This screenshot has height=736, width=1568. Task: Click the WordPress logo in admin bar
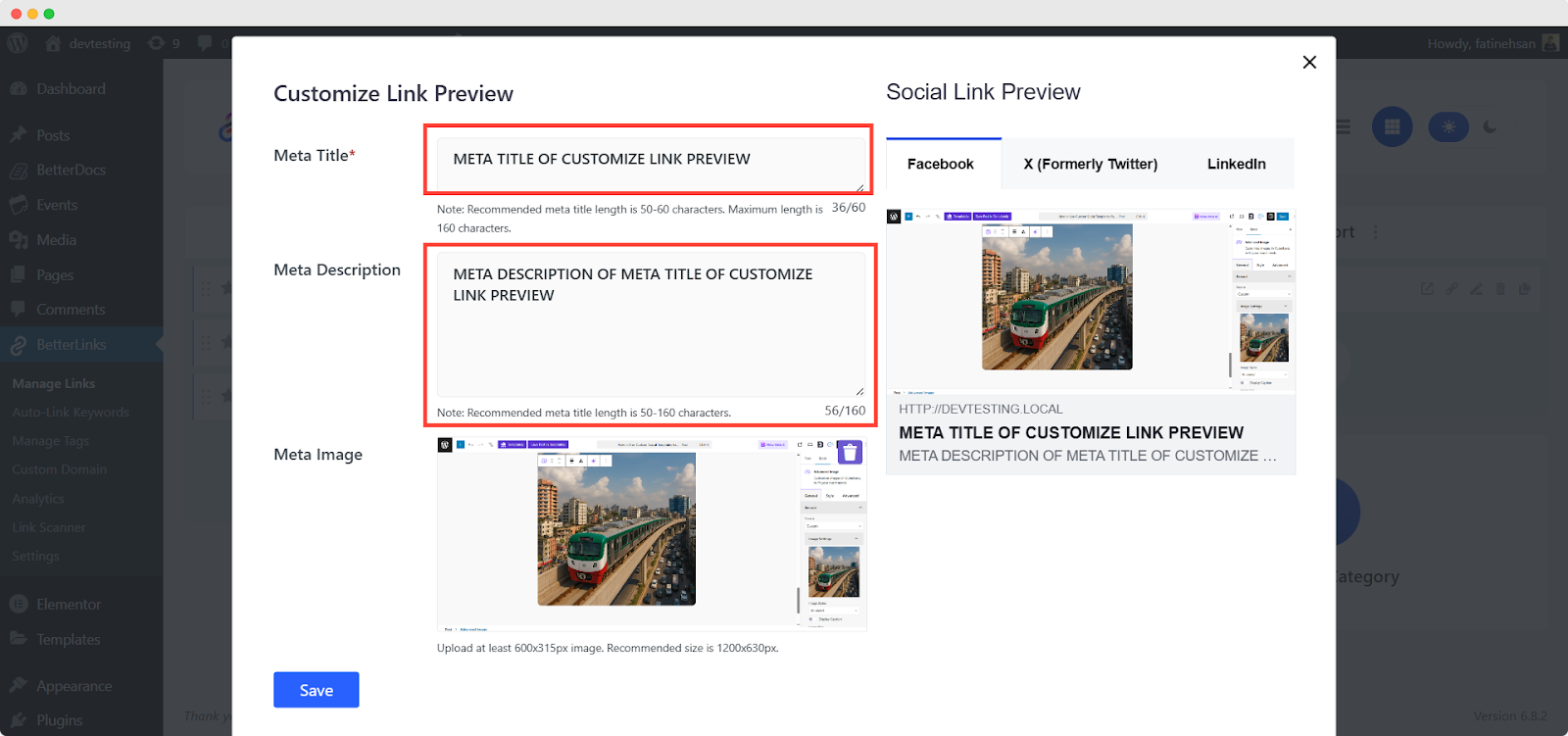(18, 43)
